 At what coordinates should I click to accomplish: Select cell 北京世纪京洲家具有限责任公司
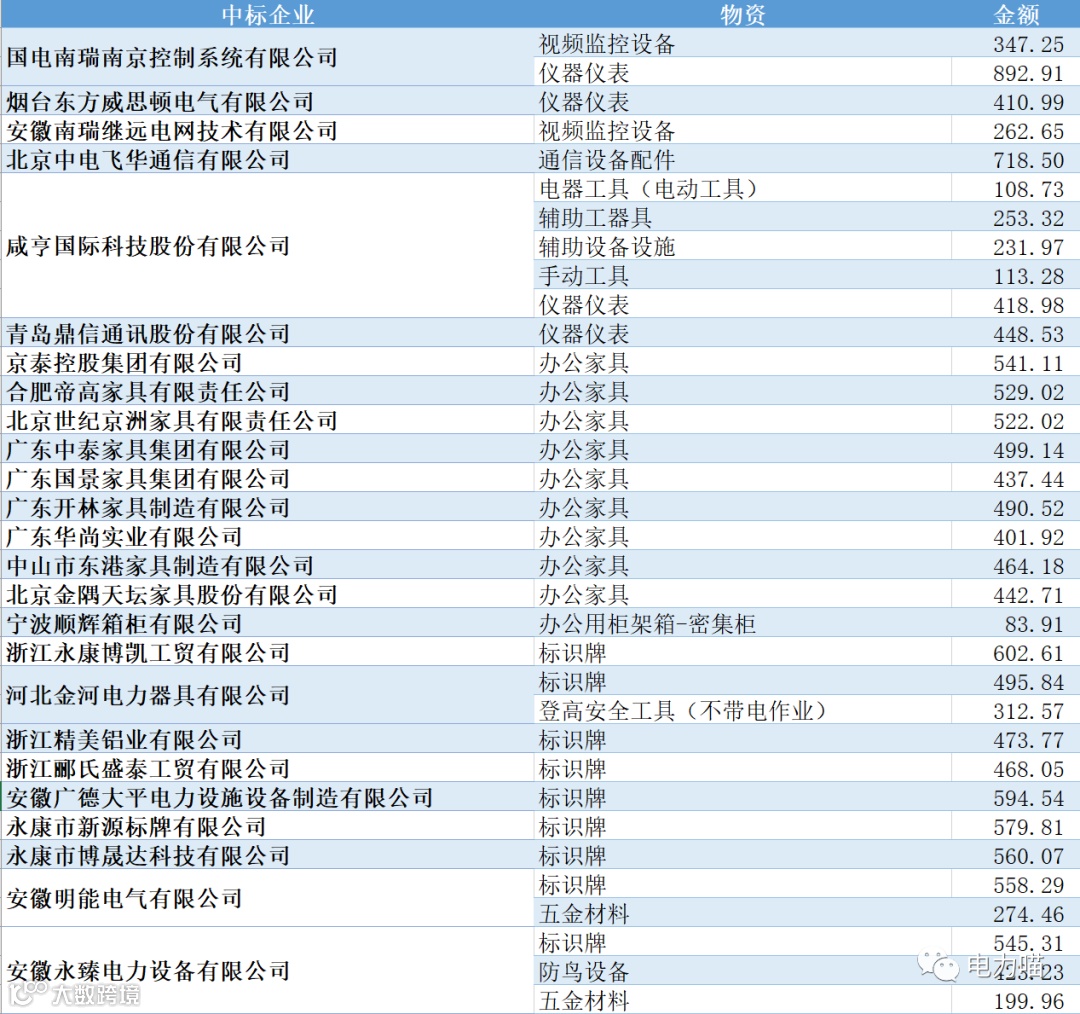point(267,420)
